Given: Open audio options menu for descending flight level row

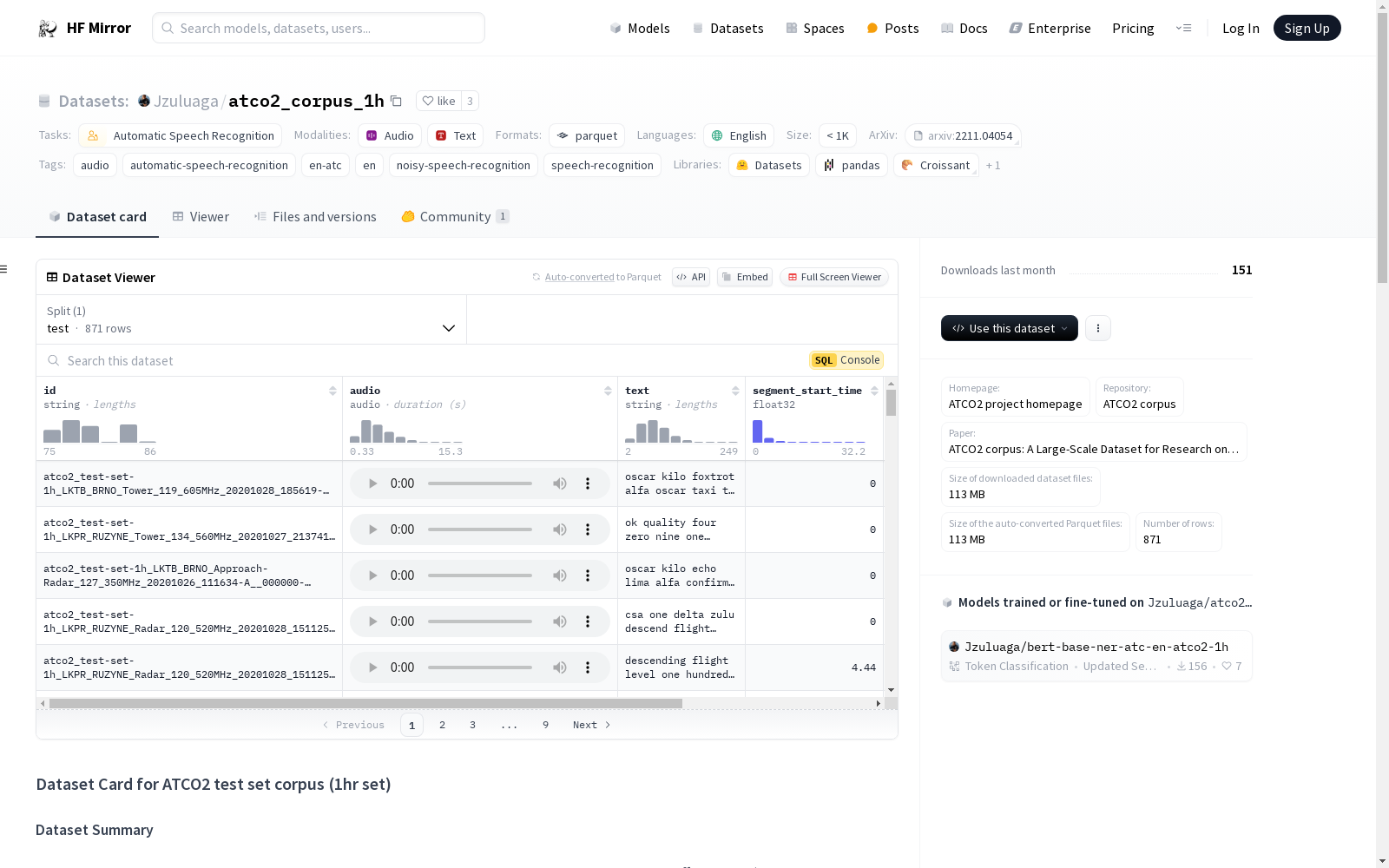Looking at the screenshot, I should click(588, 667).
